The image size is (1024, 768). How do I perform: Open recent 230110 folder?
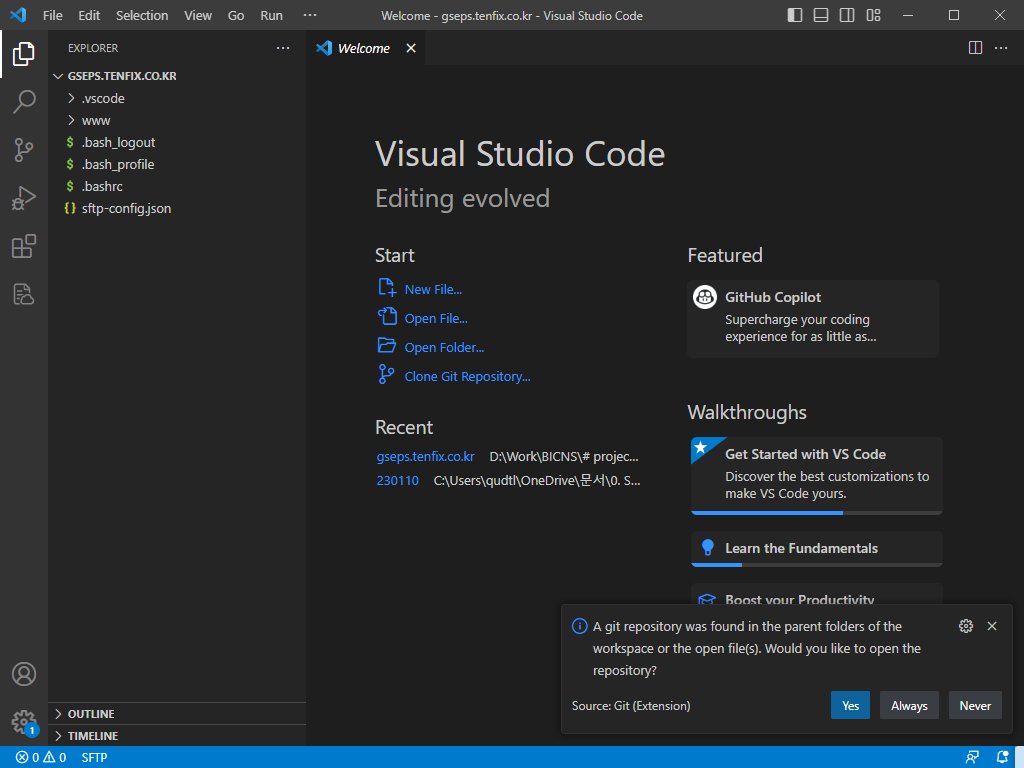(397, 481)
